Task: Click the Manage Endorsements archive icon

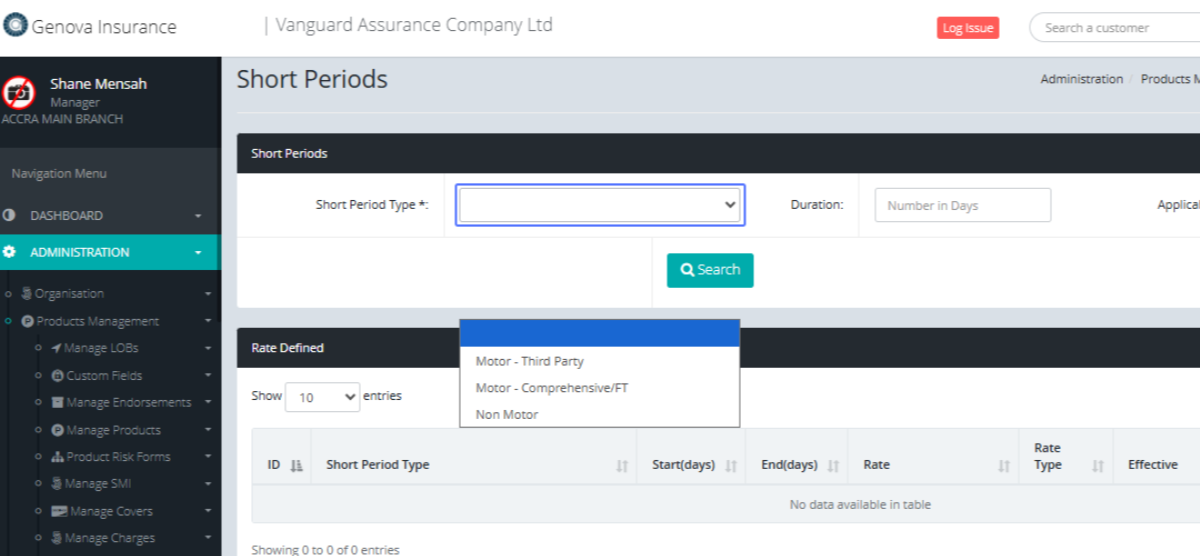Action: [x=57, y=403]
